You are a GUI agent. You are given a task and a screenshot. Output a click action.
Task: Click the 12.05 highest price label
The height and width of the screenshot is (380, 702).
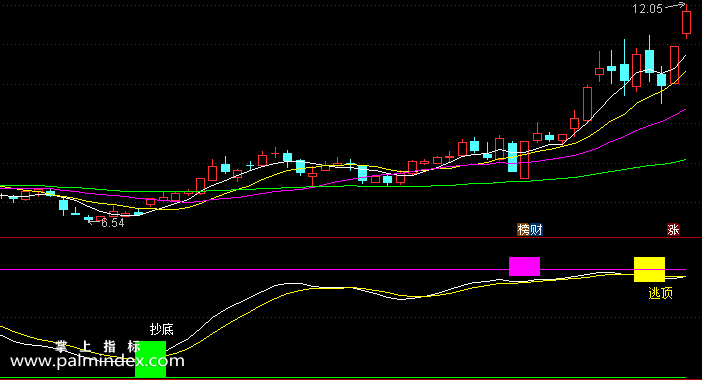pos(647,9)
